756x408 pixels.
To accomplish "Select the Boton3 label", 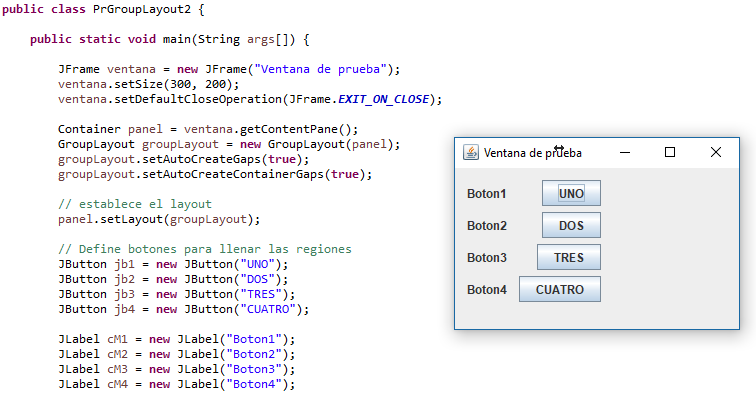I will coord(487,258).
